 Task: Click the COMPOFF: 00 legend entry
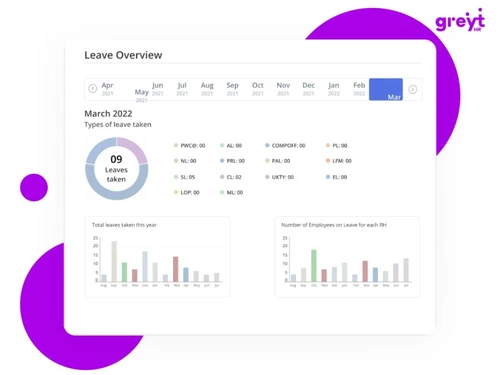pyautogui.click(x=285, y=146)
